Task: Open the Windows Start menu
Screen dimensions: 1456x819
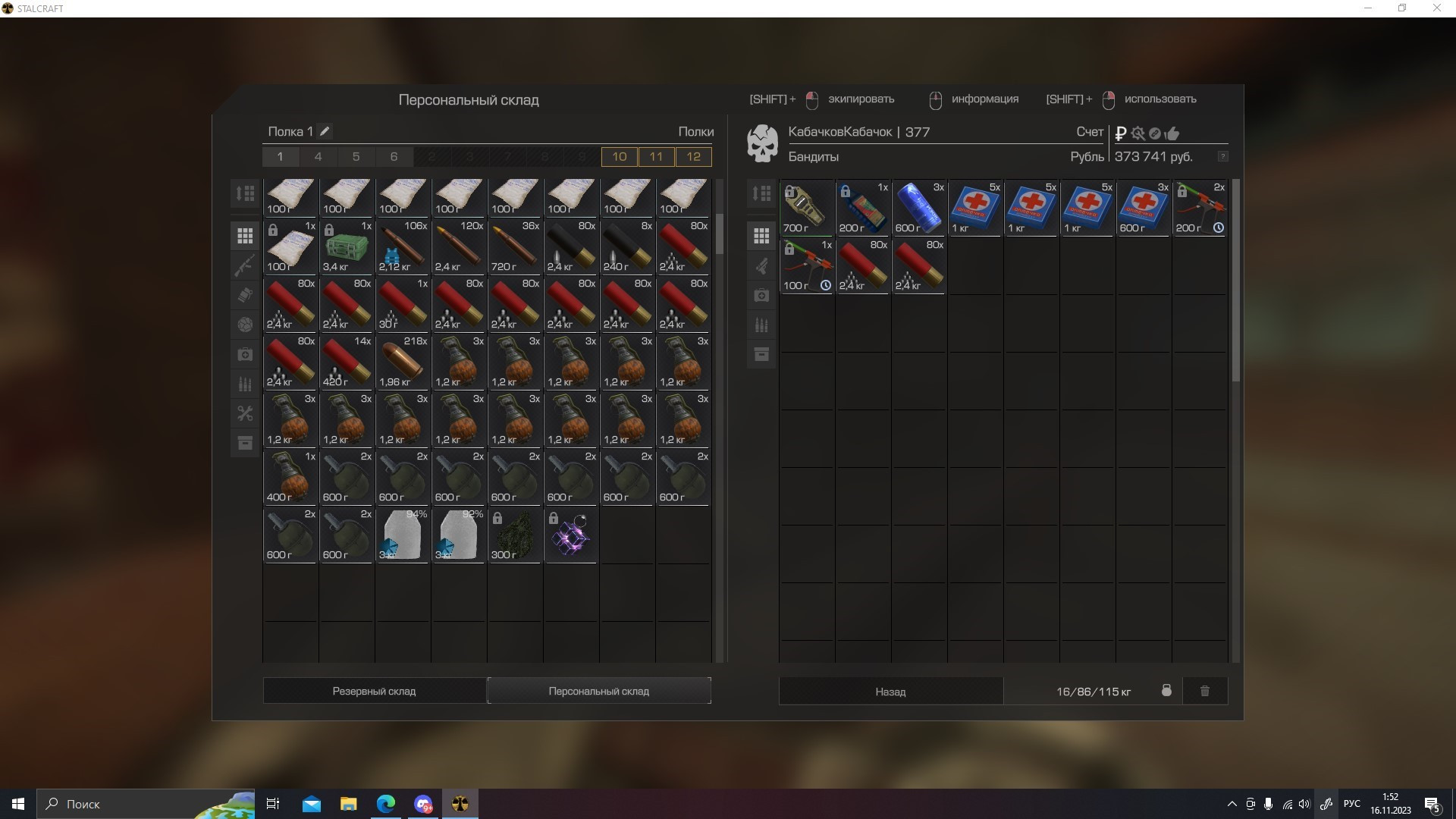Action: [x=18, y=804]
